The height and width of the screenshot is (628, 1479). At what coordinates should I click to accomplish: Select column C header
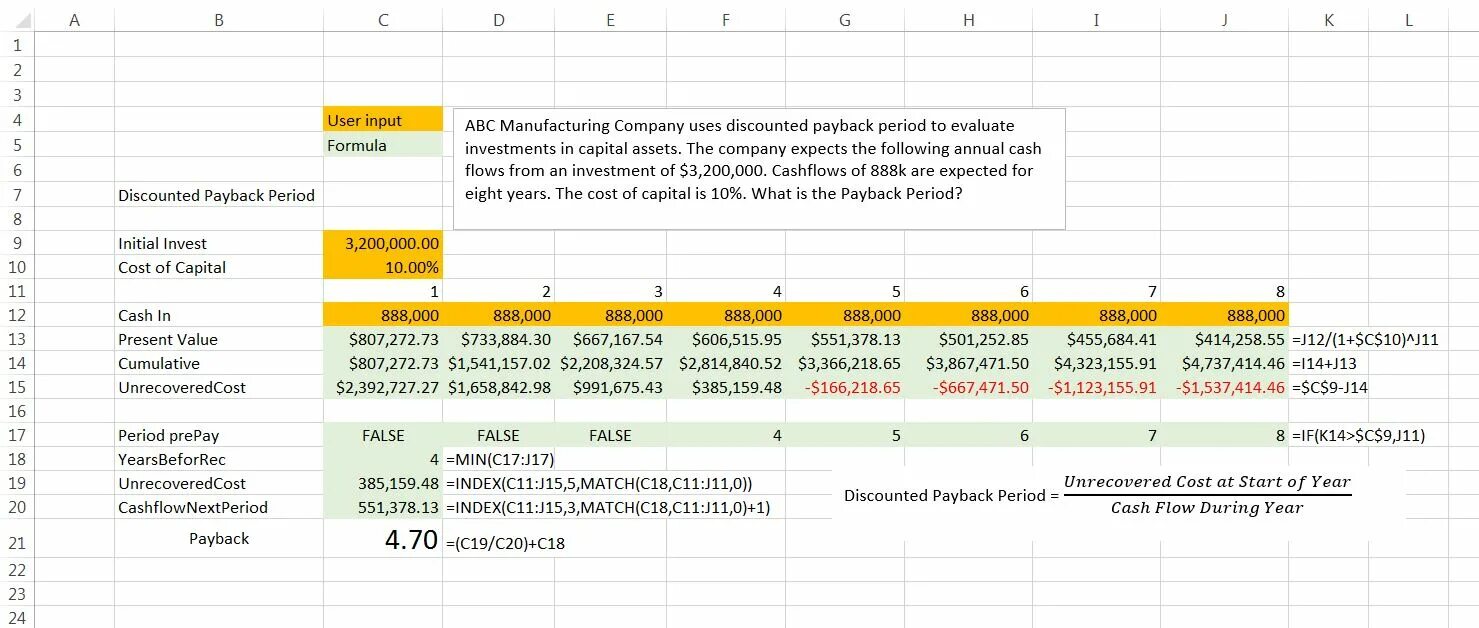[382, 19]
